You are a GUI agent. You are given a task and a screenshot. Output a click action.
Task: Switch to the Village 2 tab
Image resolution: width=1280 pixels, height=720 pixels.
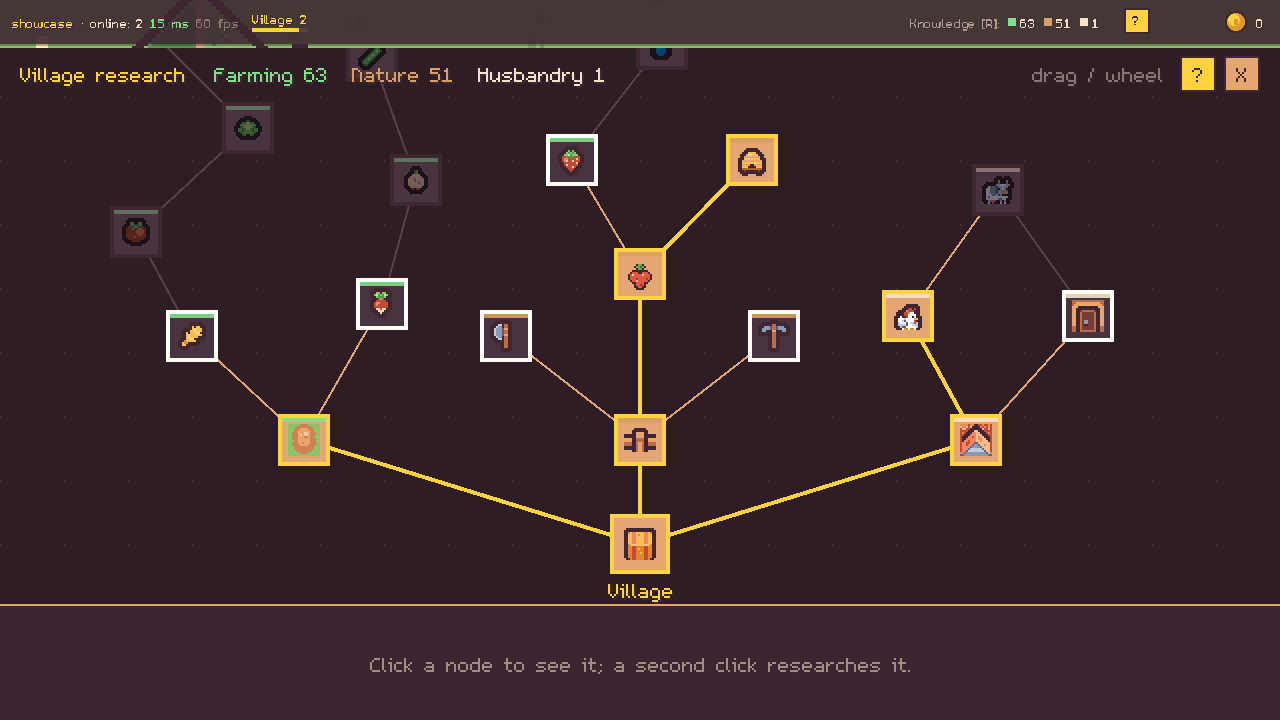pyautogui.click(x=279, y=21)
